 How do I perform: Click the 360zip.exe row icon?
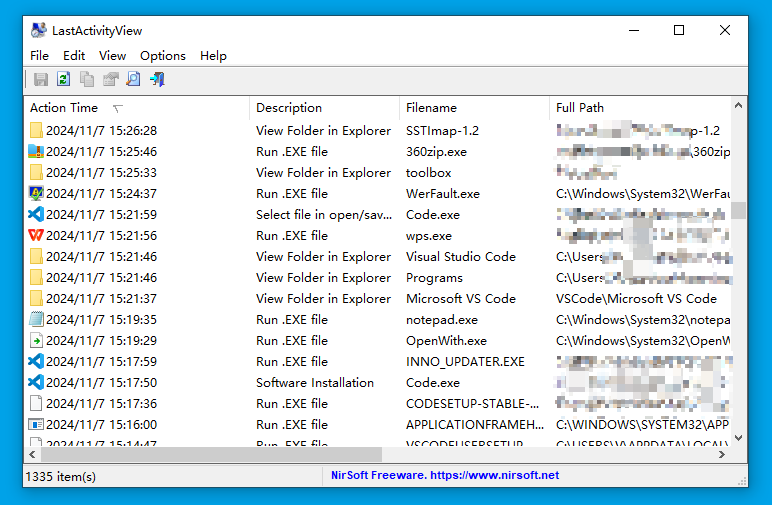(x=36, y=152)
